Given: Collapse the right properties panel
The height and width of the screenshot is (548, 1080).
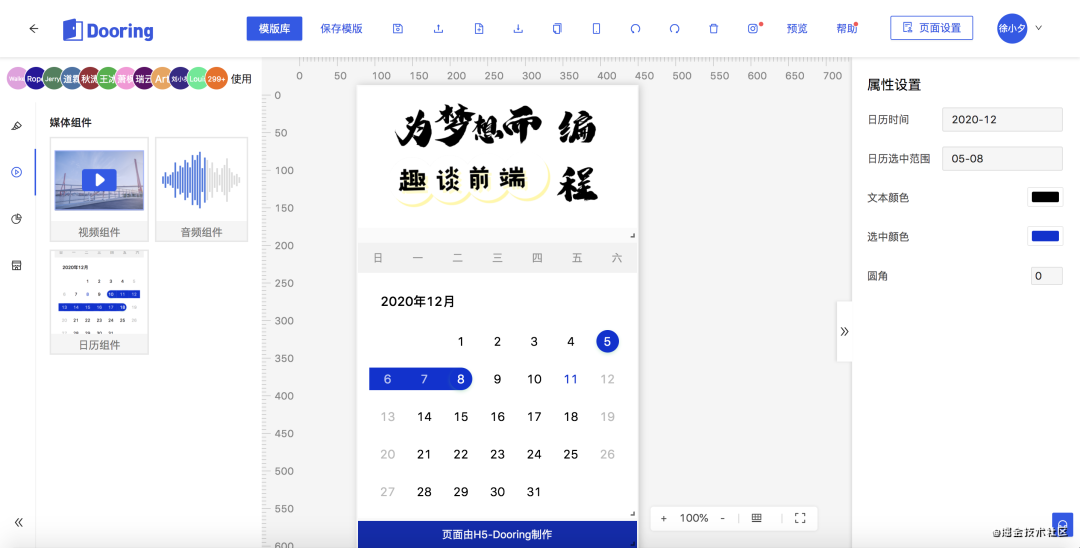Looking at the screenshot, I should click(844, 331).
